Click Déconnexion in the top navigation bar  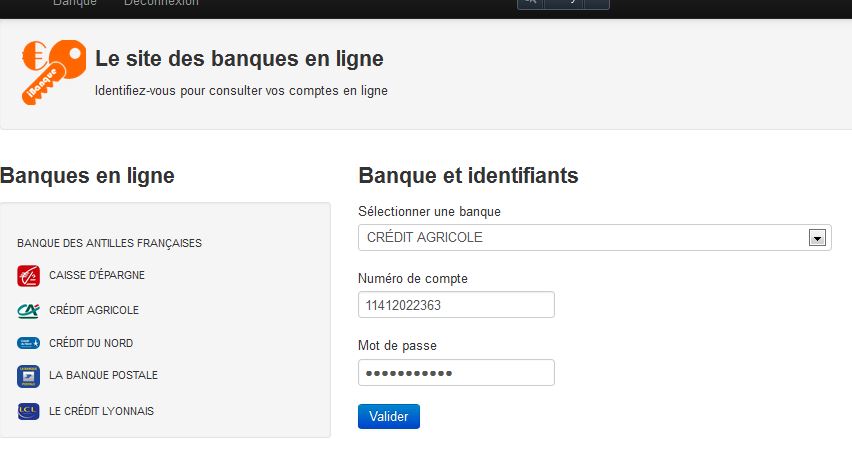(161, 3)
